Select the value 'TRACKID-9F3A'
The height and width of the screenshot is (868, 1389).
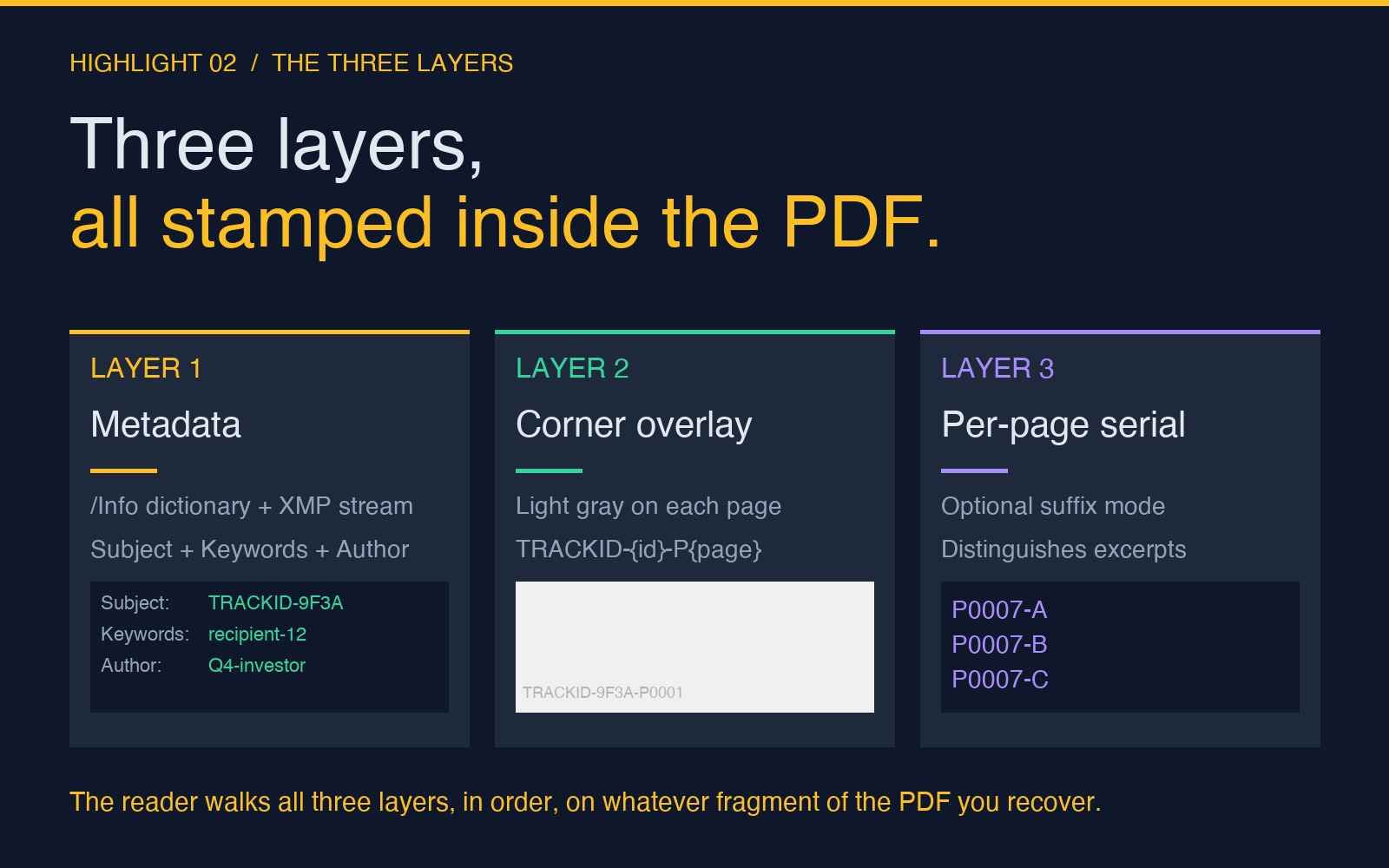coord(276,602)
